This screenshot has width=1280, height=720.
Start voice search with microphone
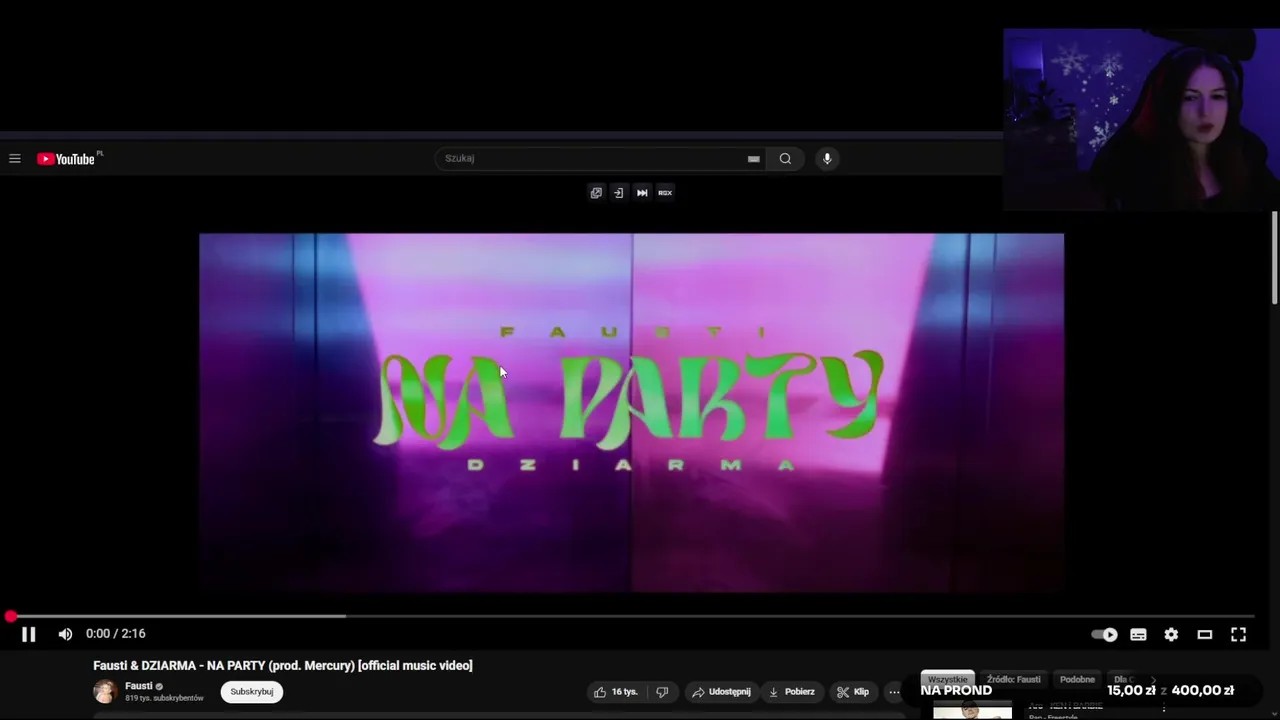click(827, 158)
